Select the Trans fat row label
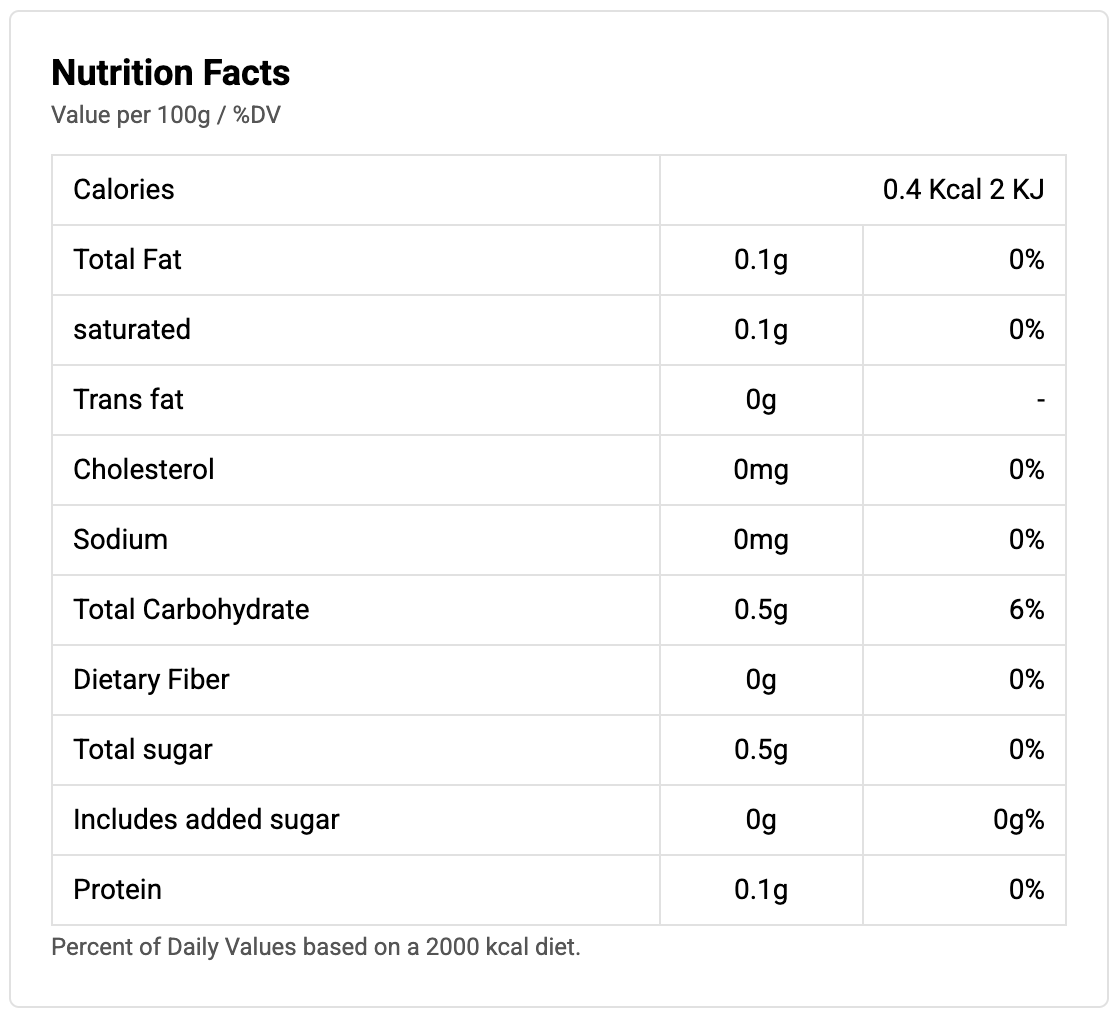This screenshot has width=1118, height=1018. (129, 400)
